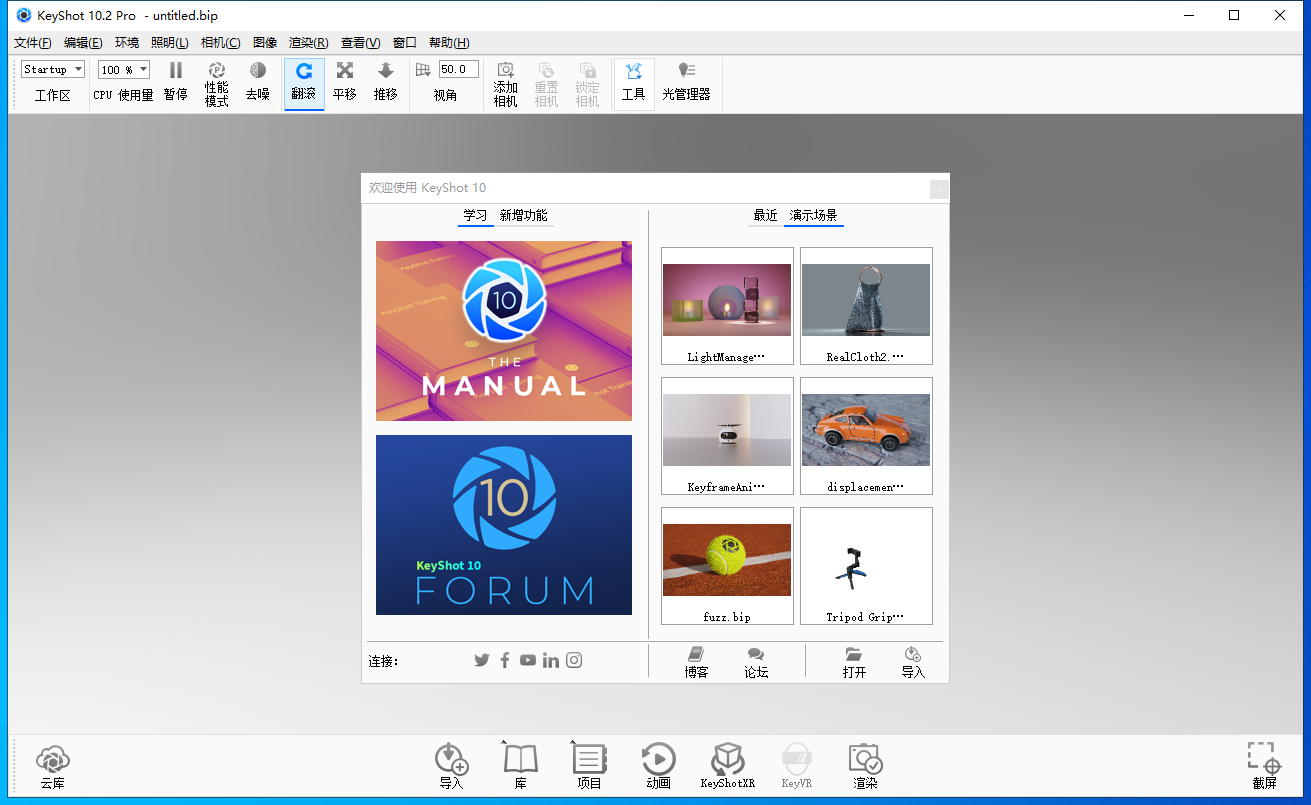Screen dimensions: 1311x805
Task: Open the KeyframeAni demo scene
Action: 727,436
